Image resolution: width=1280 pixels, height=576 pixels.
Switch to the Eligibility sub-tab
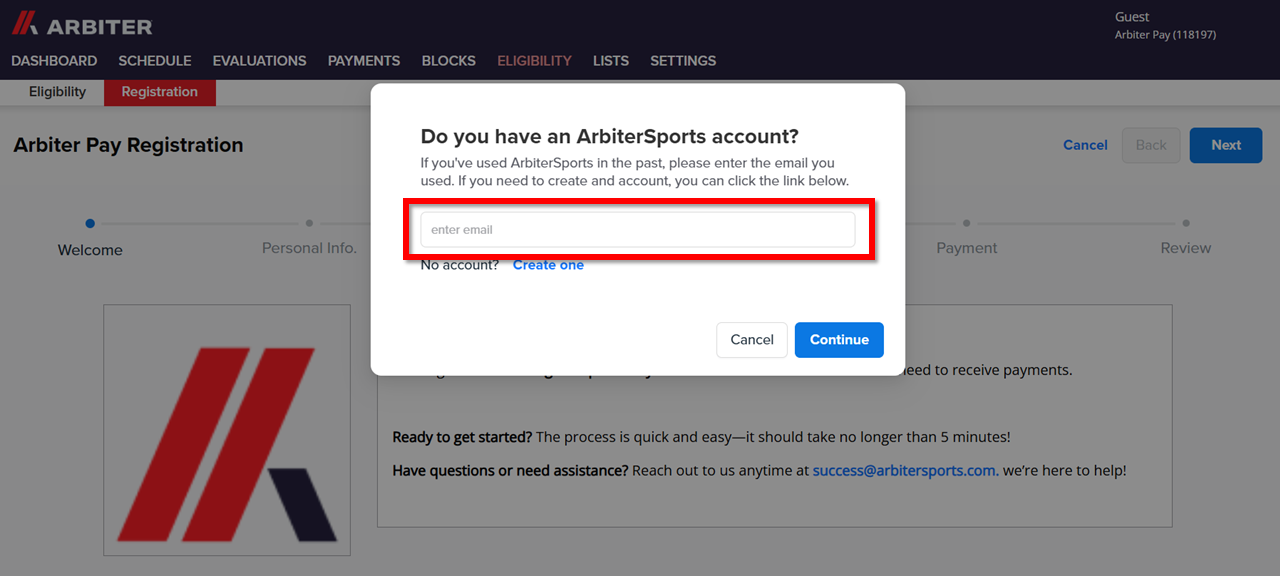(x=57, y=92)
